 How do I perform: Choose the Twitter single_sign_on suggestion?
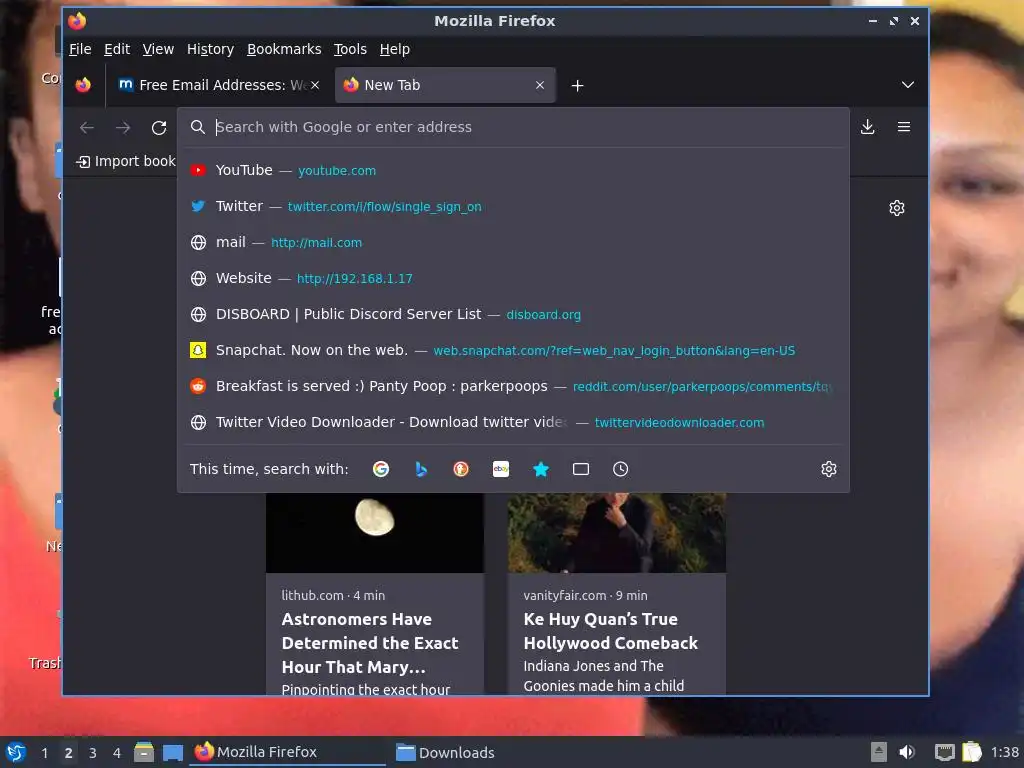[x=513, y=206]
